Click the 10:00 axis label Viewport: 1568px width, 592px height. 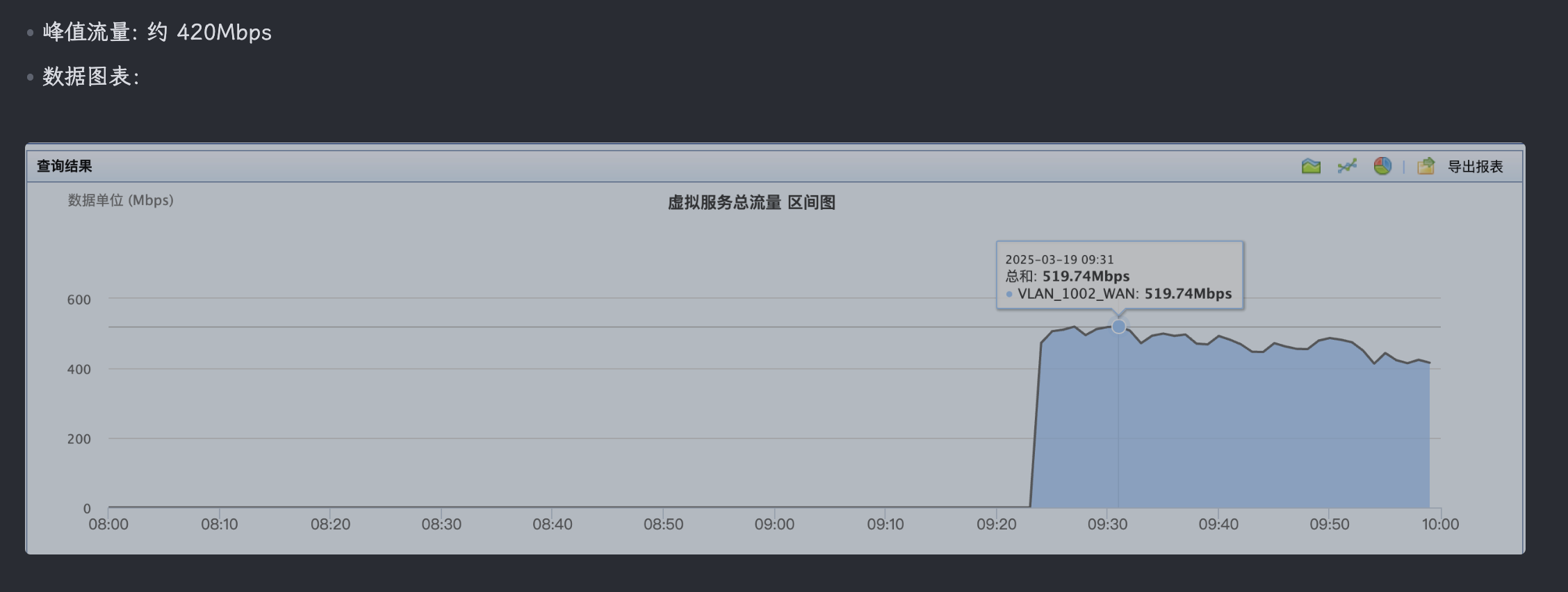coord(1440,525)
